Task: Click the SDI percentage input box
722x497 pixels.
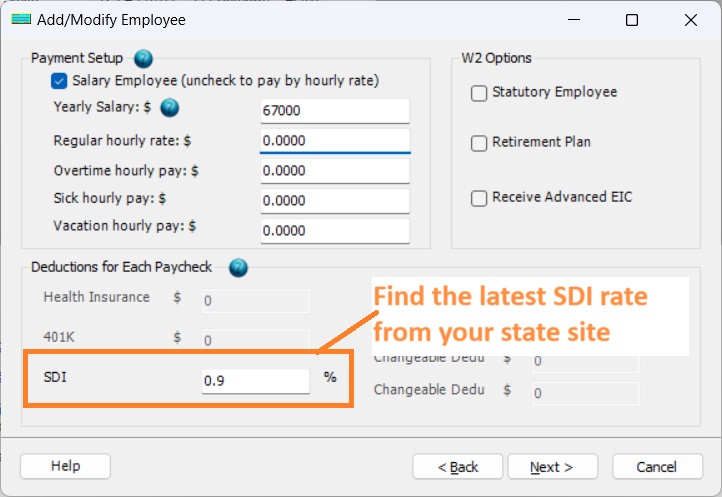Action: tap(256, 381)
